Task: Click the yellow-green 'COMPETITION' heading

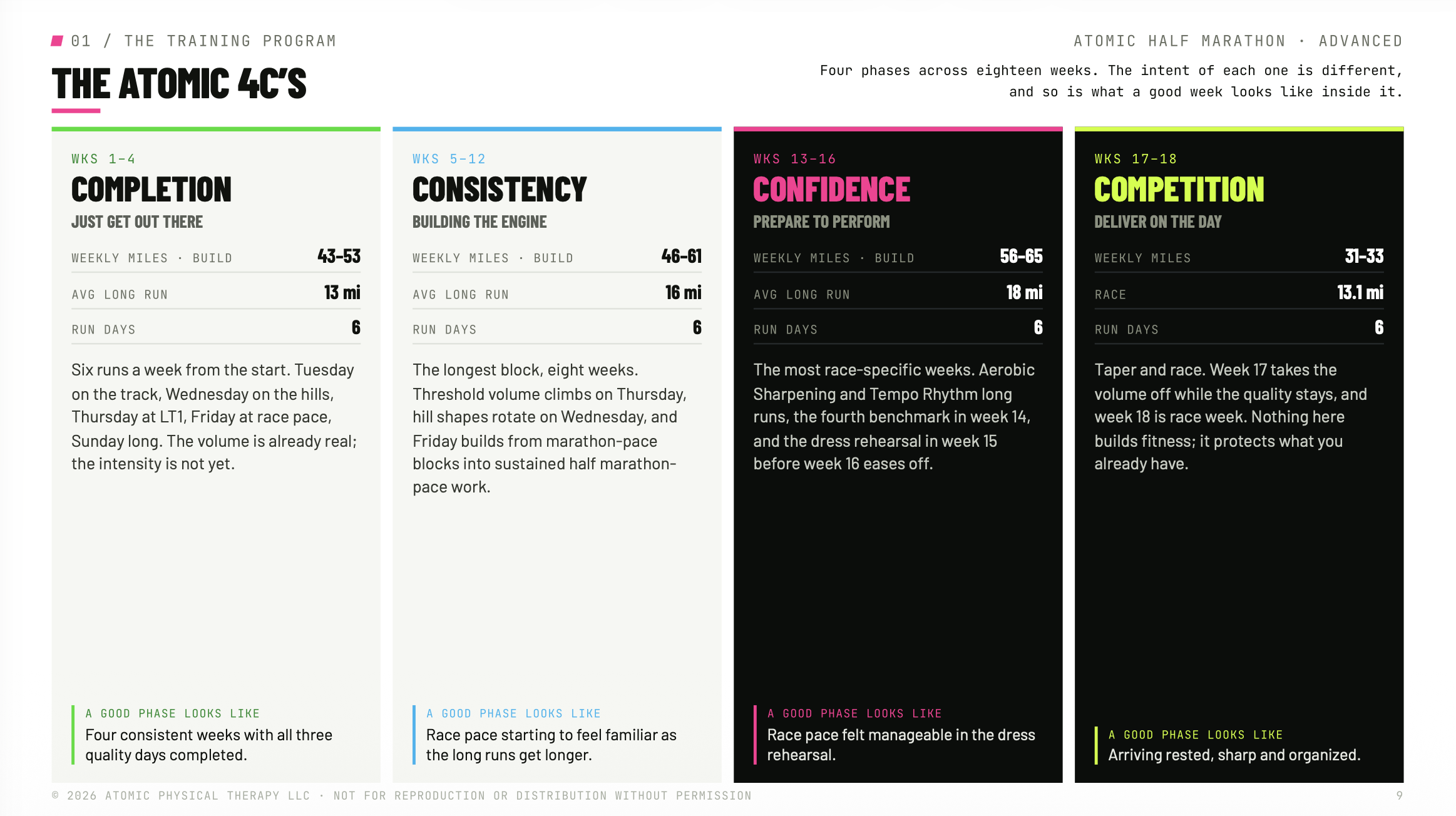Action: coord(1179,190)
